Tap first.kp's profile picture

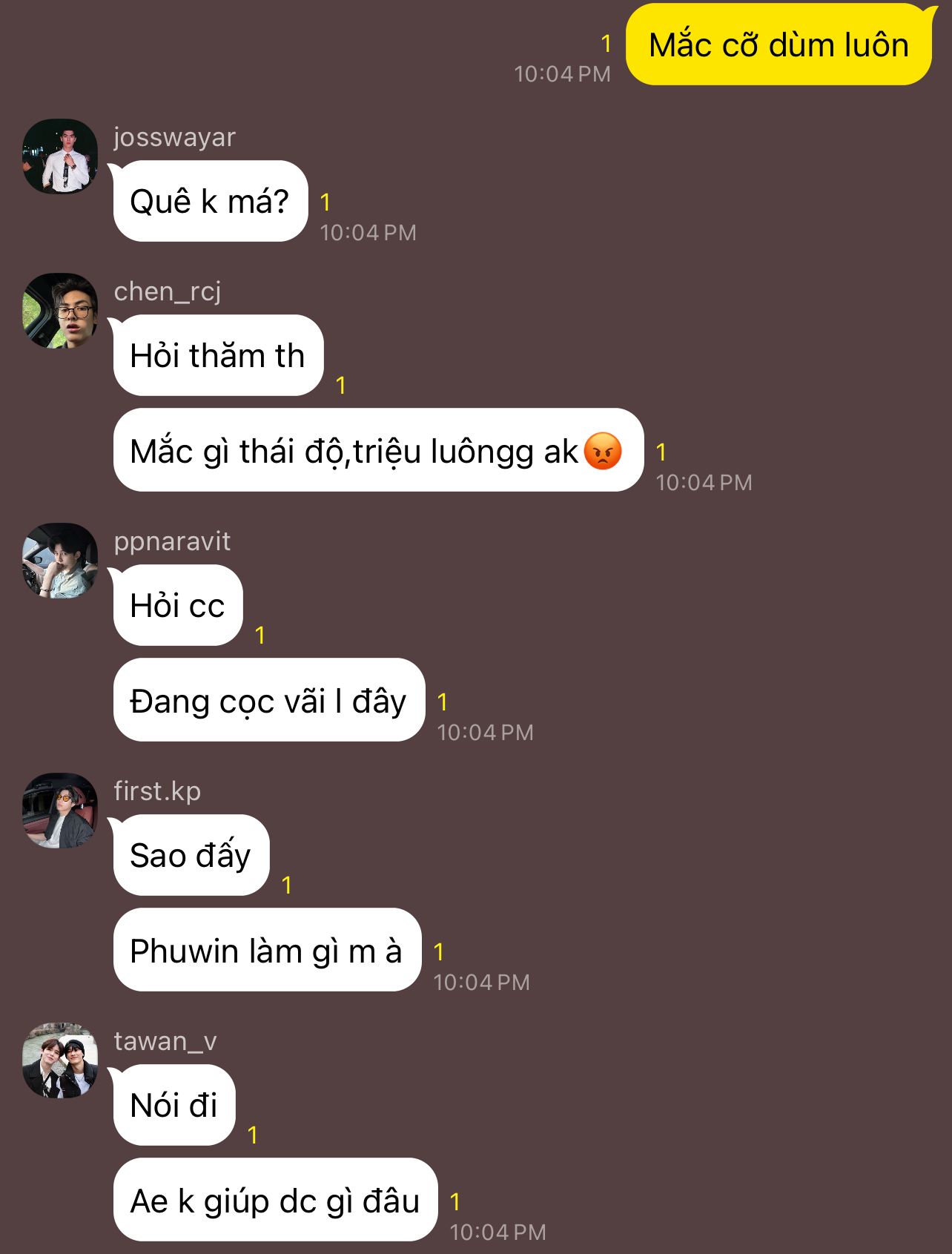point(60,811)
